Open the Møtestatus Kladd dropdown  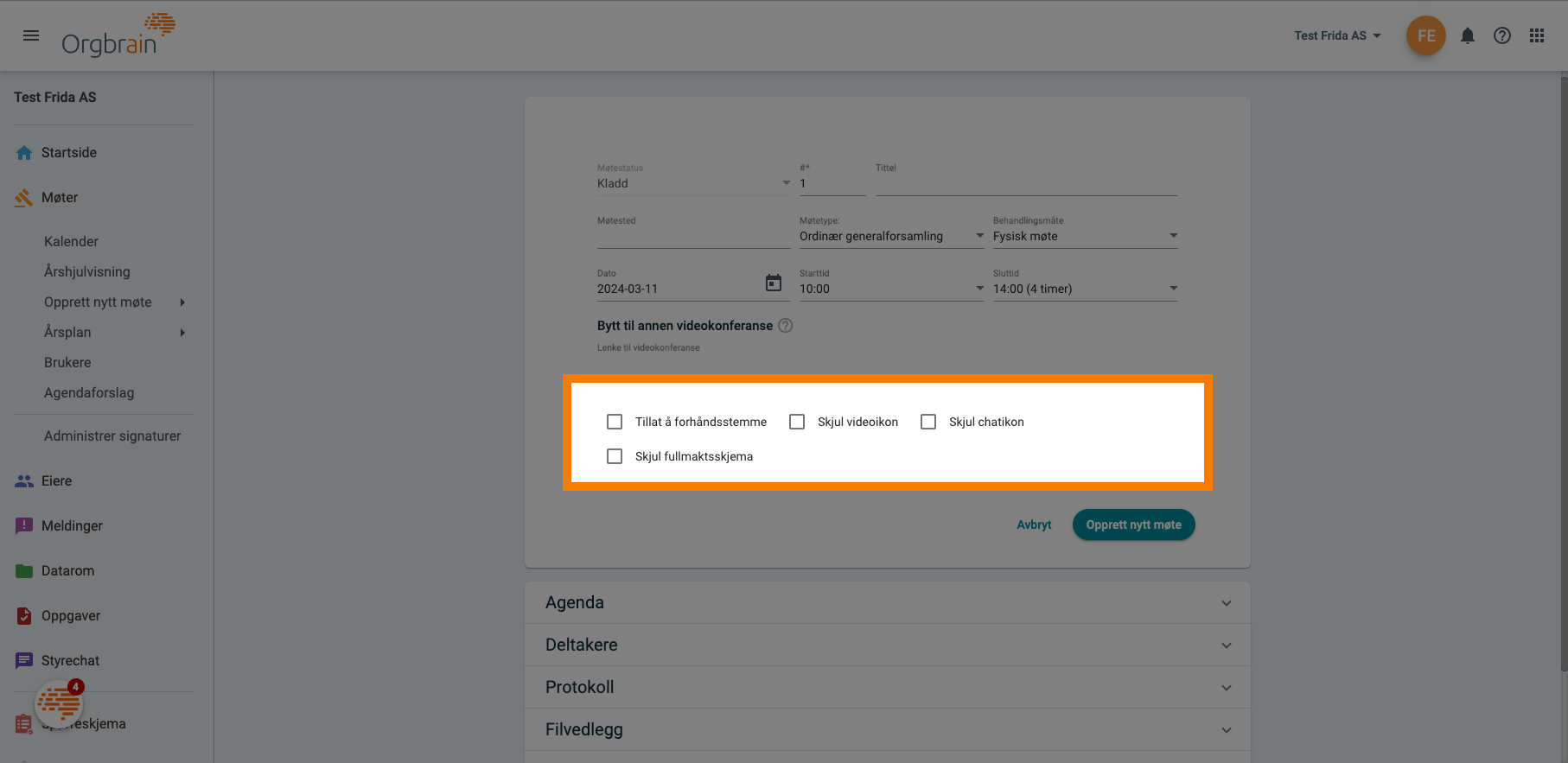click(694, 183)
